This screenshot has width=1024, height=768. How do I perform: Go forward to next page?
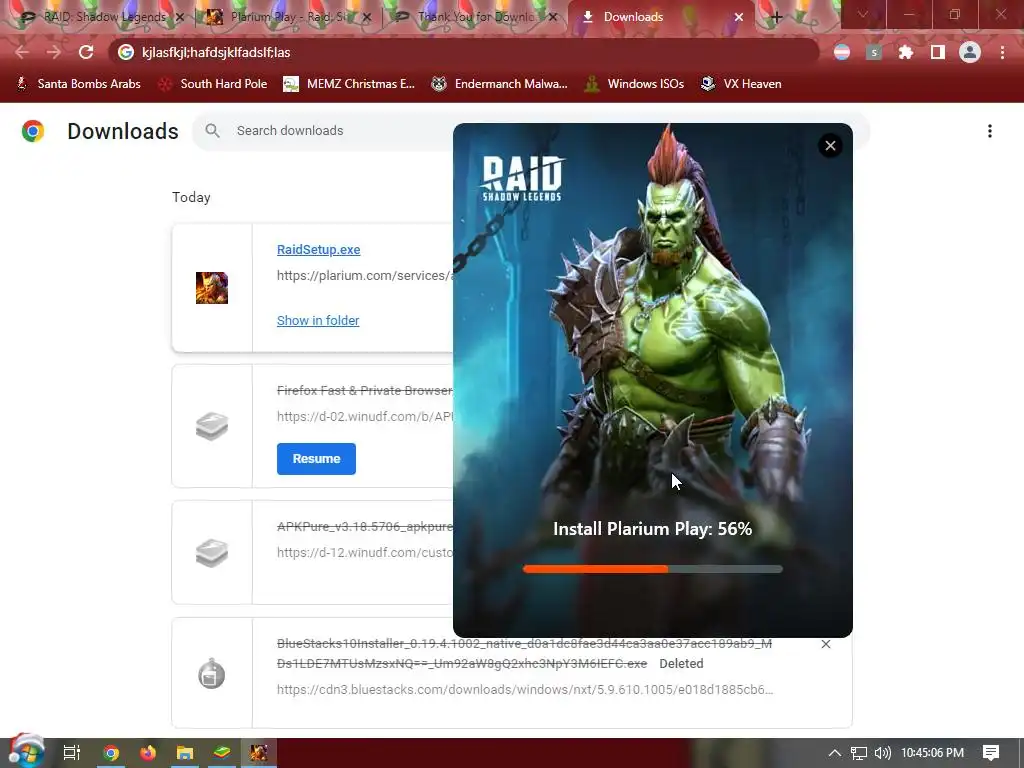click(x=54, y=52)
